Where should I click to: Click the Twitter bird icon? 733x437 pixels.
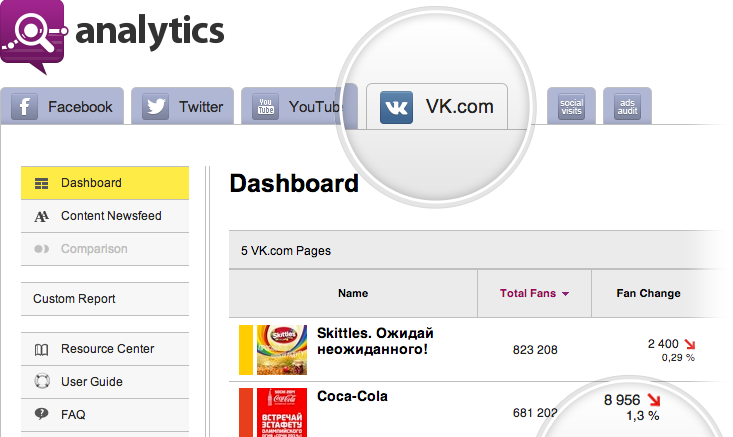[155, 107]
